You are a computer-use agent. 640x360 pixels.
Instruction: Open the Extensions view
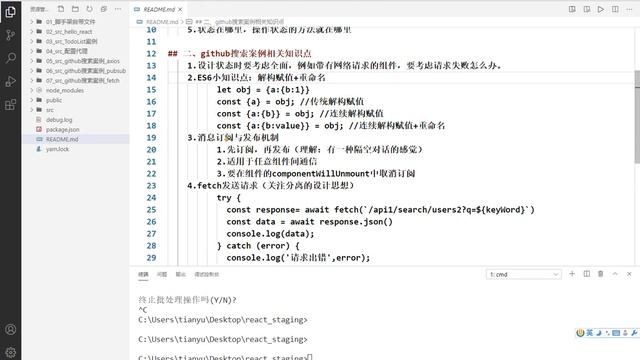[x=11, y=104]
